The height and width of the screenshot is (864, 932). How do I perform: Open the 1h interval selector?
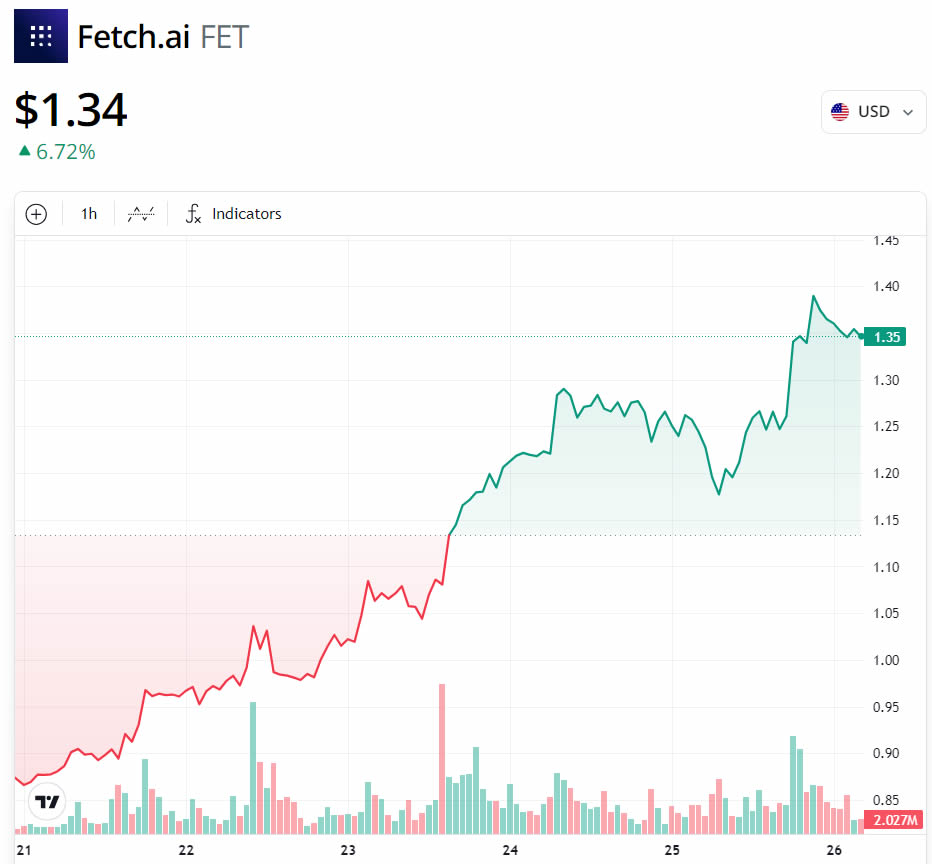(x=89, y=214)
